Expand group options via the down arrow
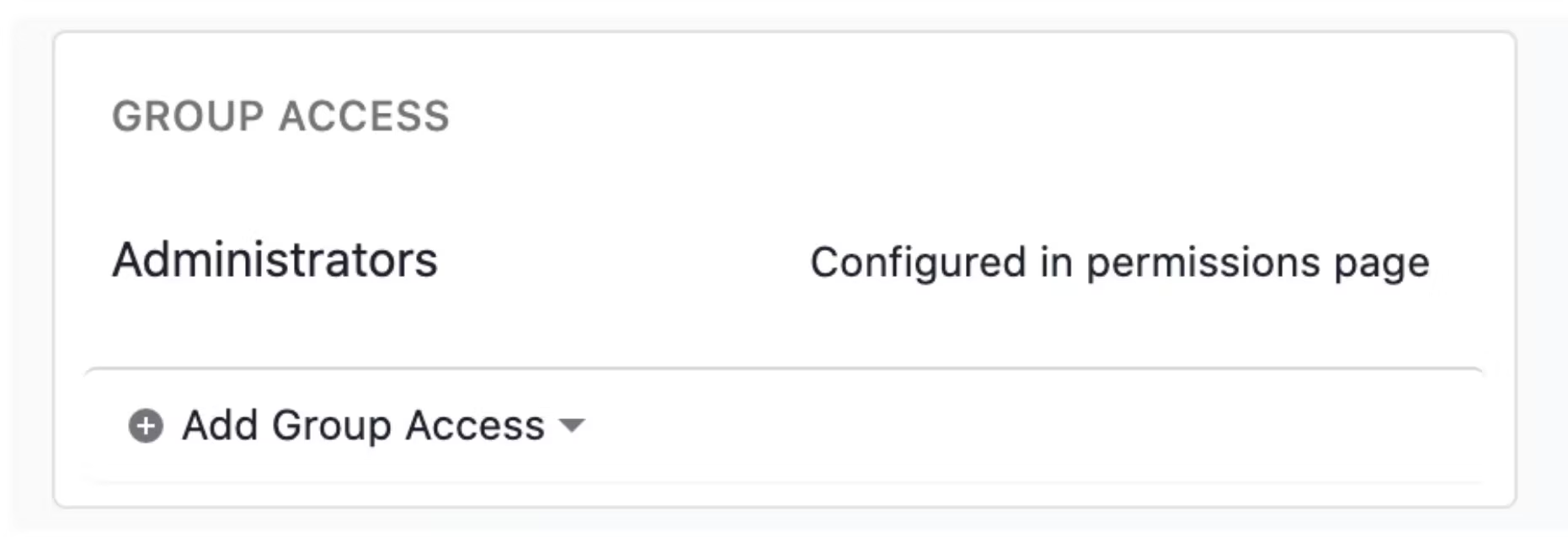The width and height of the screenshot is (1568, 537). [572, 426]
